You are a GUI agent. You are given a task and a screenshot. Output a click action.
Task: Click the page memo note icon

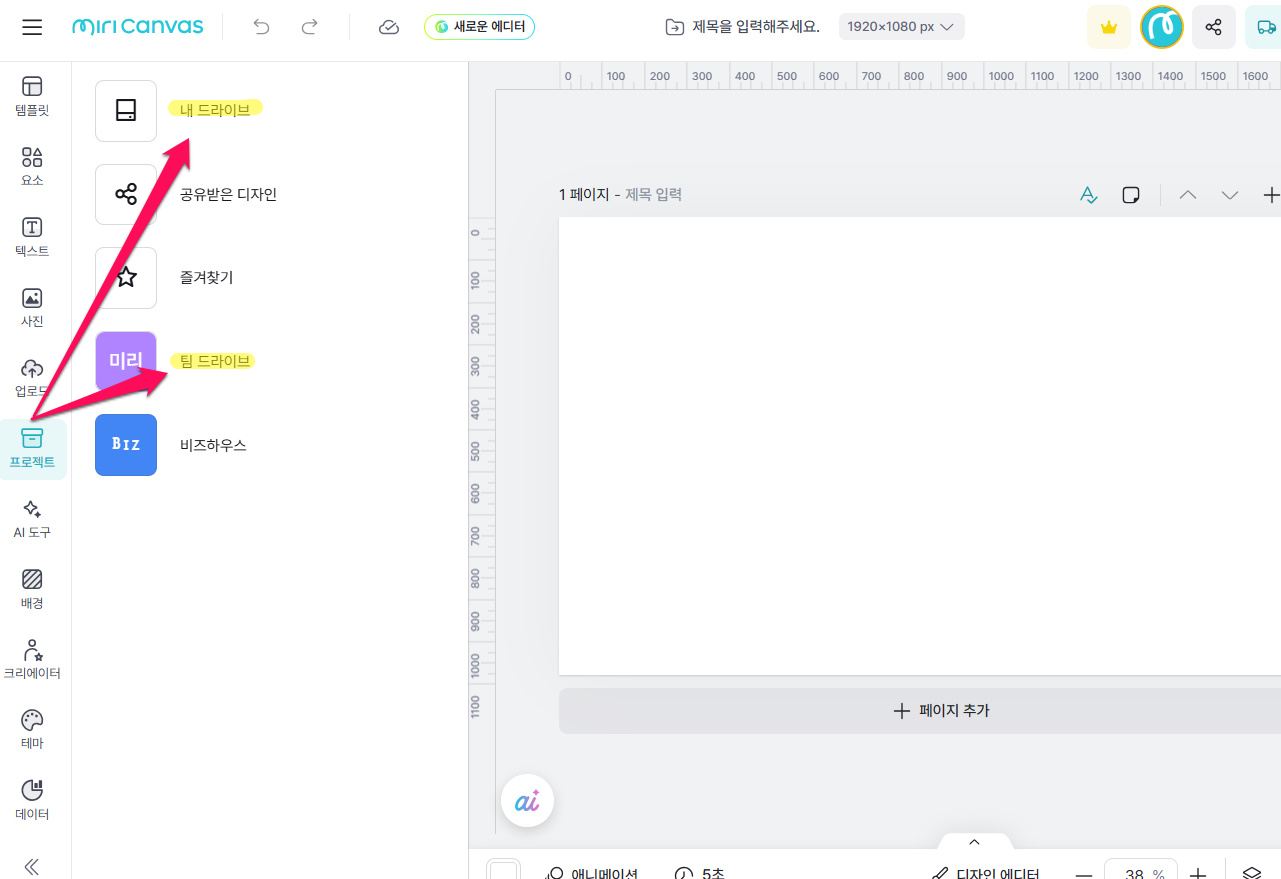pos(1131,195)
